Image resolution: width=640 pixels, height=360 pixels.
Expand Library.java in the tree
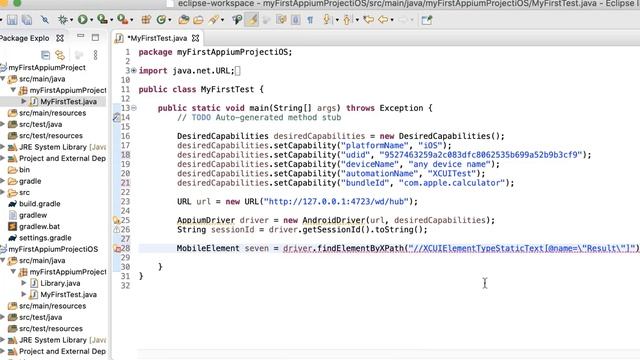pyautogui.click(x=24, y=283)
